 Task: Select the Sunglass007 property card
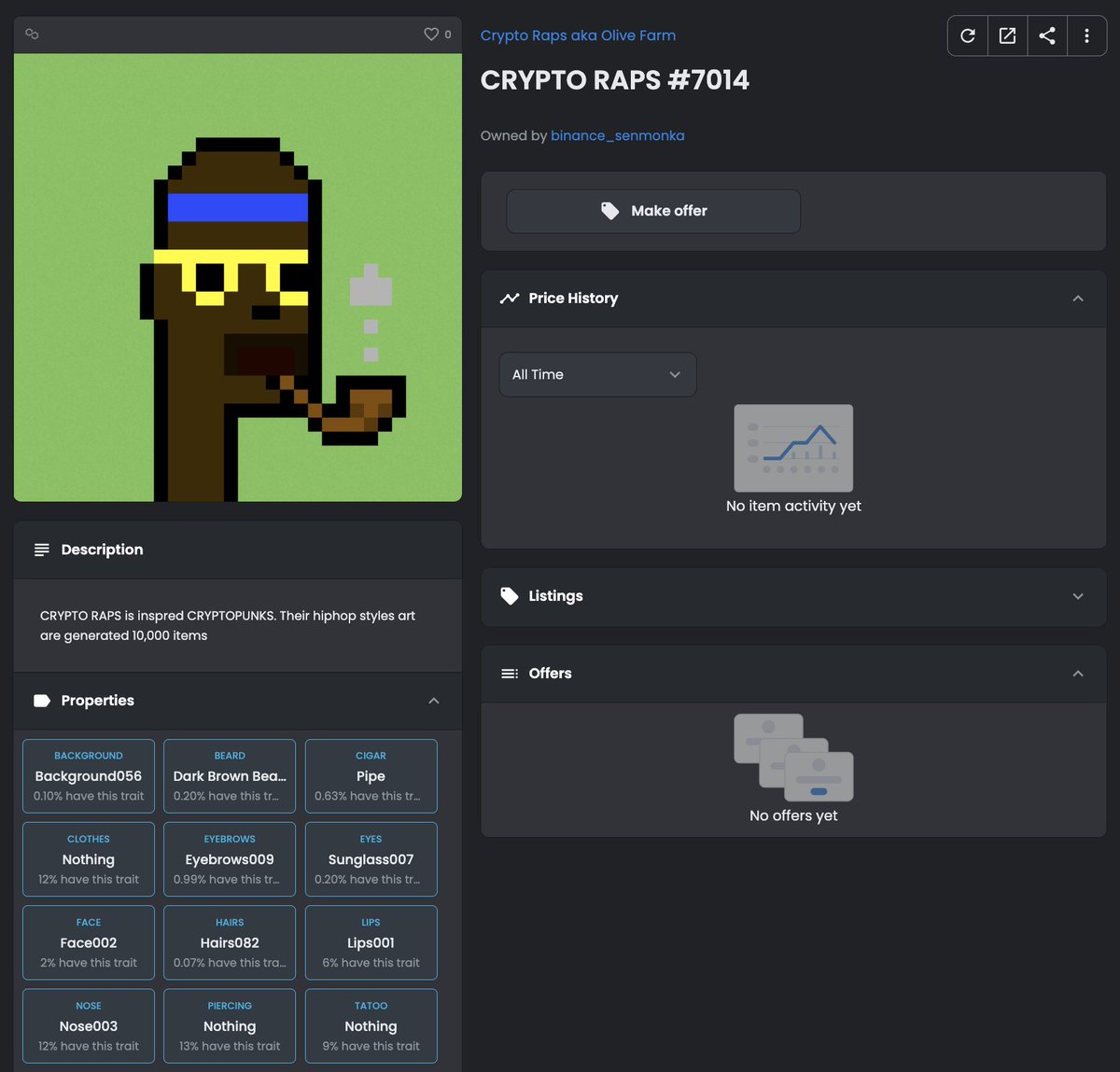pyautogui.click(x=371, y=859)
